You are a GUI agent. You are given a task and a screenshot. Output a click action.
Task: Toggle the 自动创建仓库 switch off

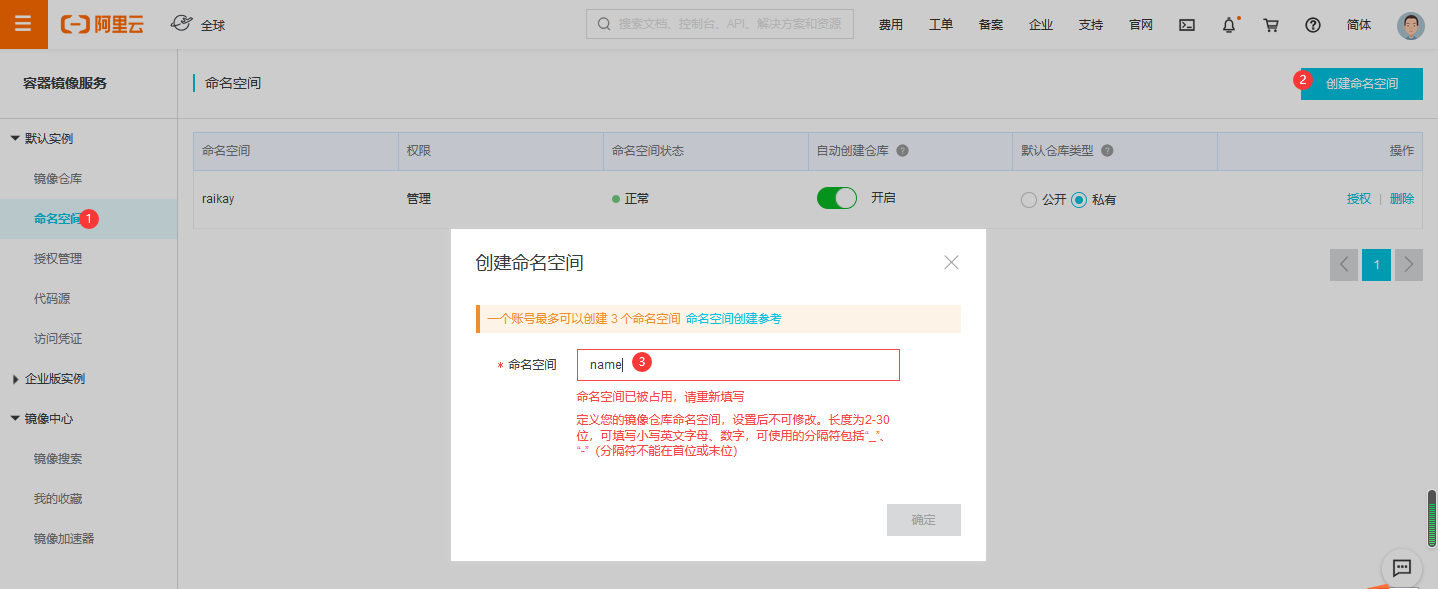point(837,198)
